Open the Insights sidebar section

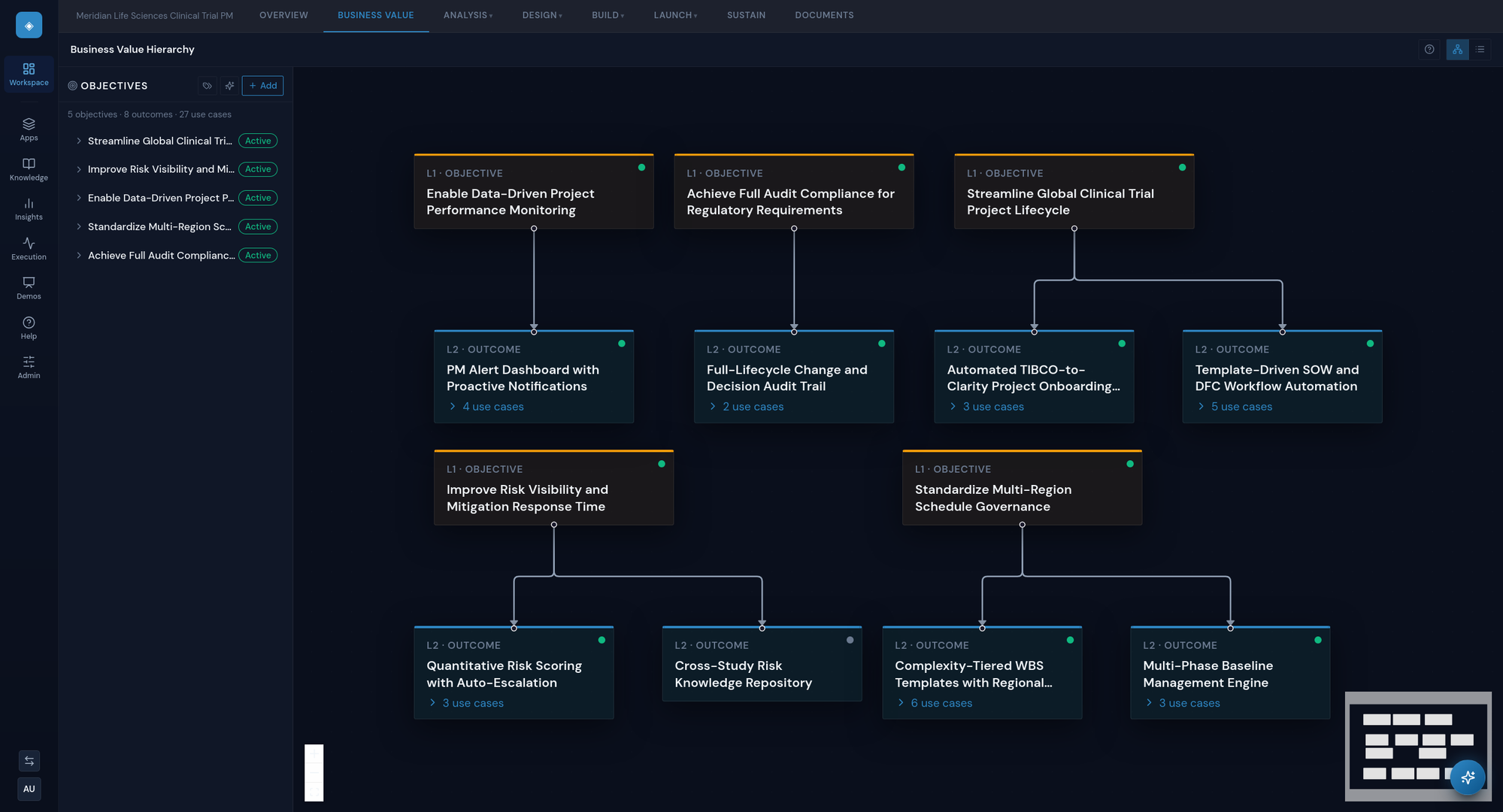click(29, 209)
